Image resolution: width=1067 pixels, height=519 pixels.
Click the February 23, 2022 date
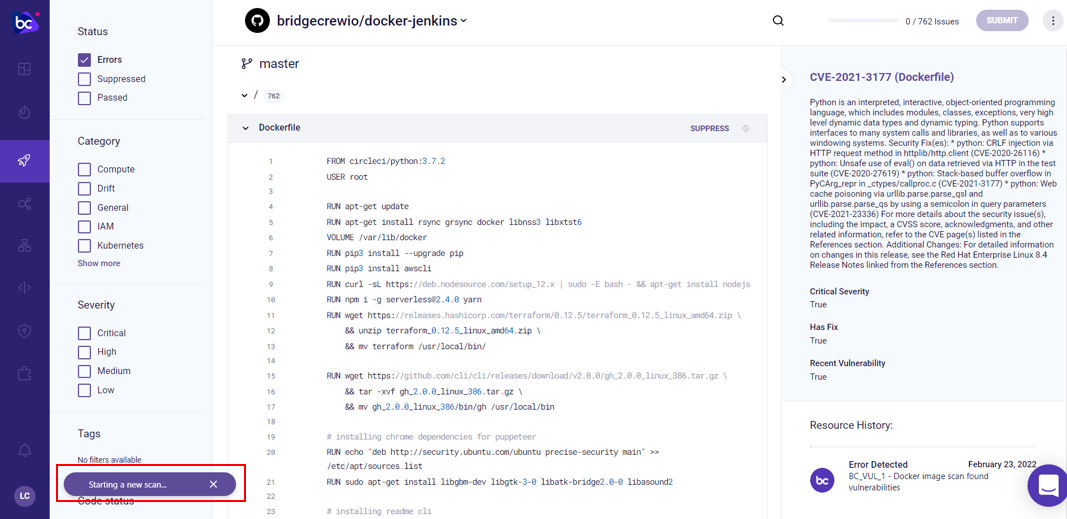click(1002, 464)
